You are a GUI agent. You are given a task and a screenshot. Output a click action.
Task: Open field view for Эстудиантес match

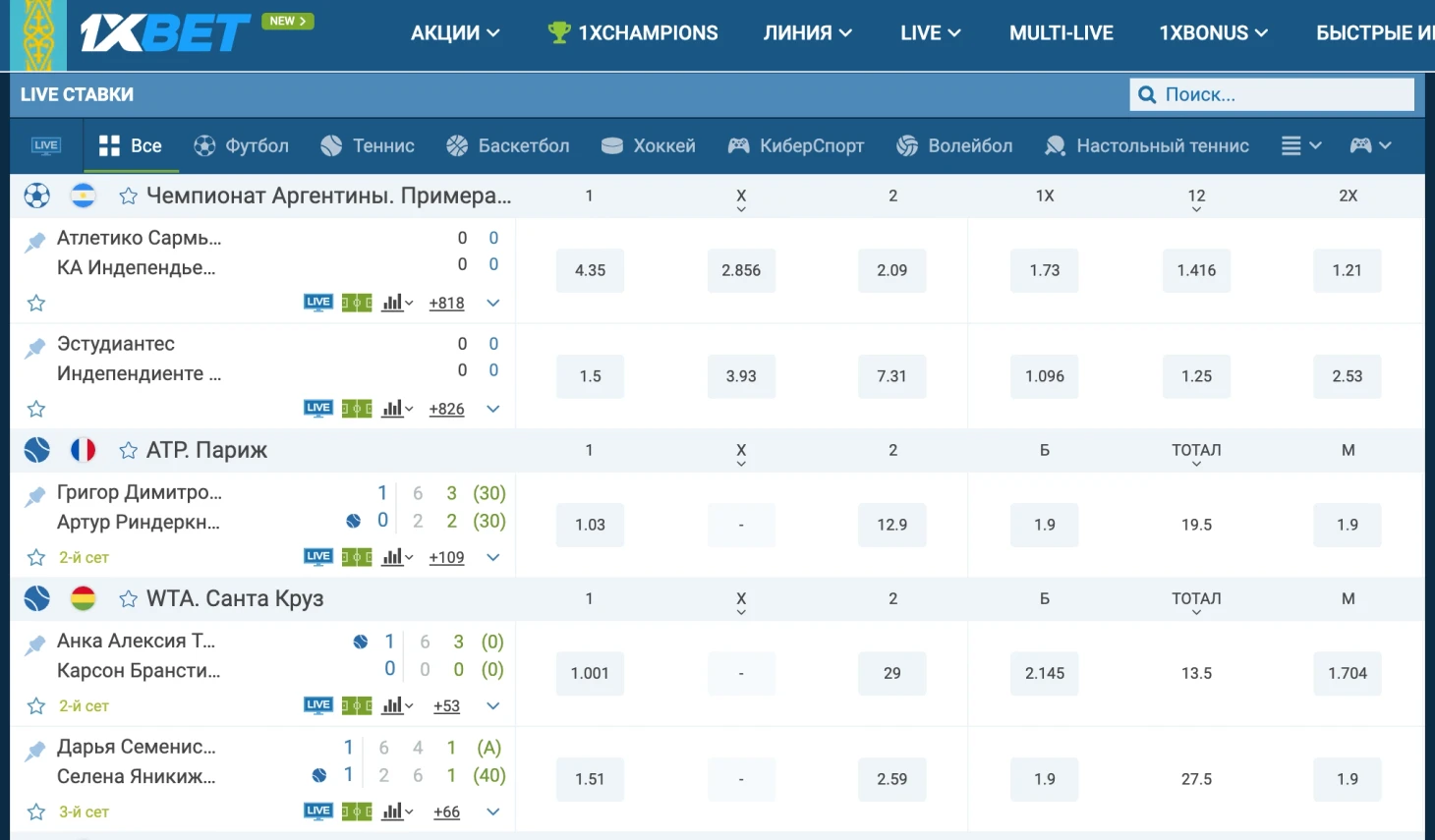tap(357, 409)
